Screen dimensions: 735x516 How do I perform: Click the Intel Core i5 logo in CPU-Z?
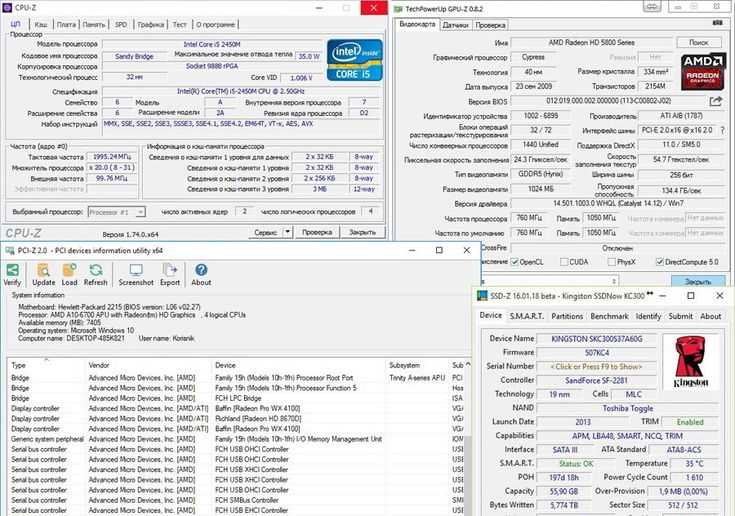click(355, 60)
